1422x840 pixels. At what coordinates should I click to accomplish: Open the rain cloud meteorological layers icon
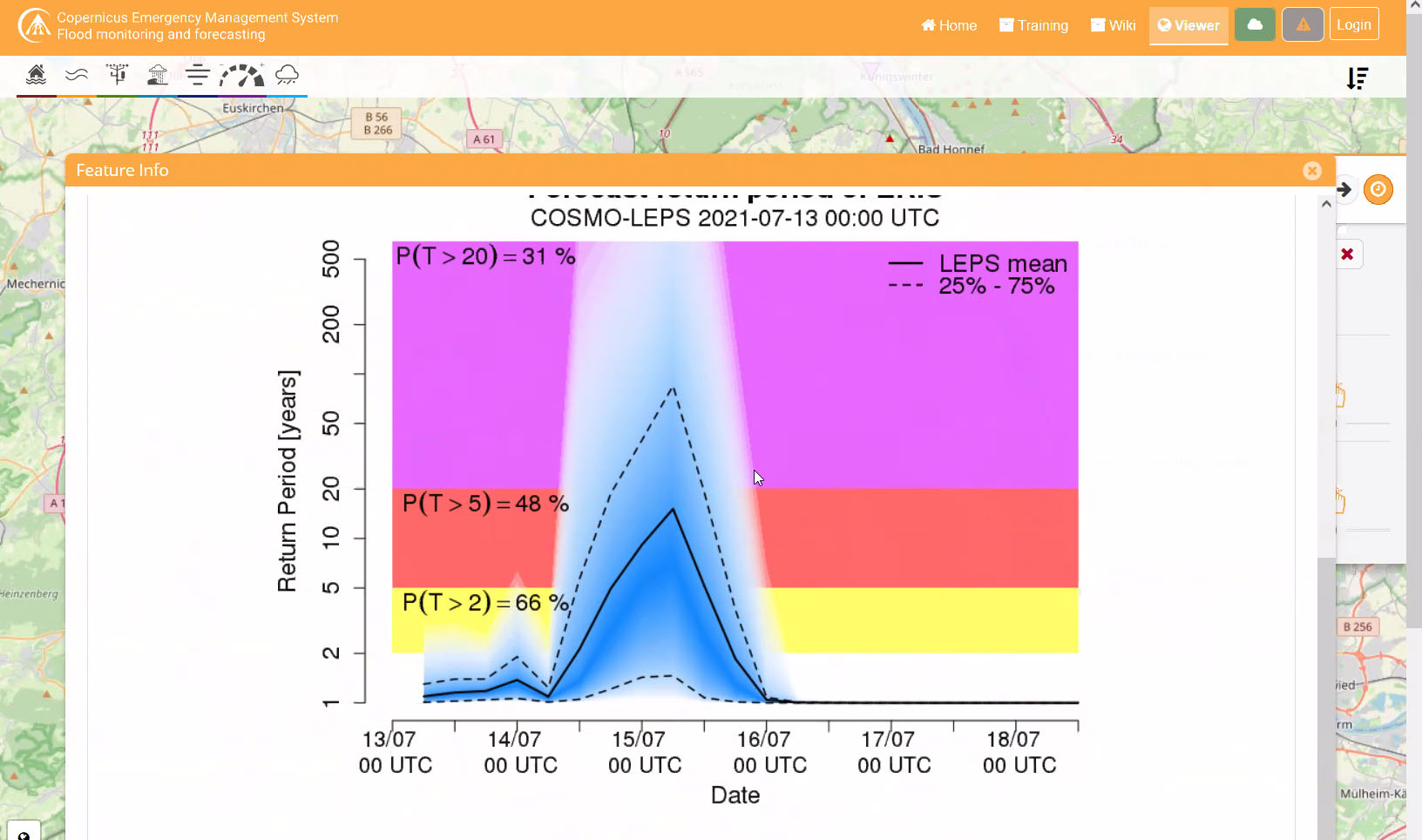(287, 75)
